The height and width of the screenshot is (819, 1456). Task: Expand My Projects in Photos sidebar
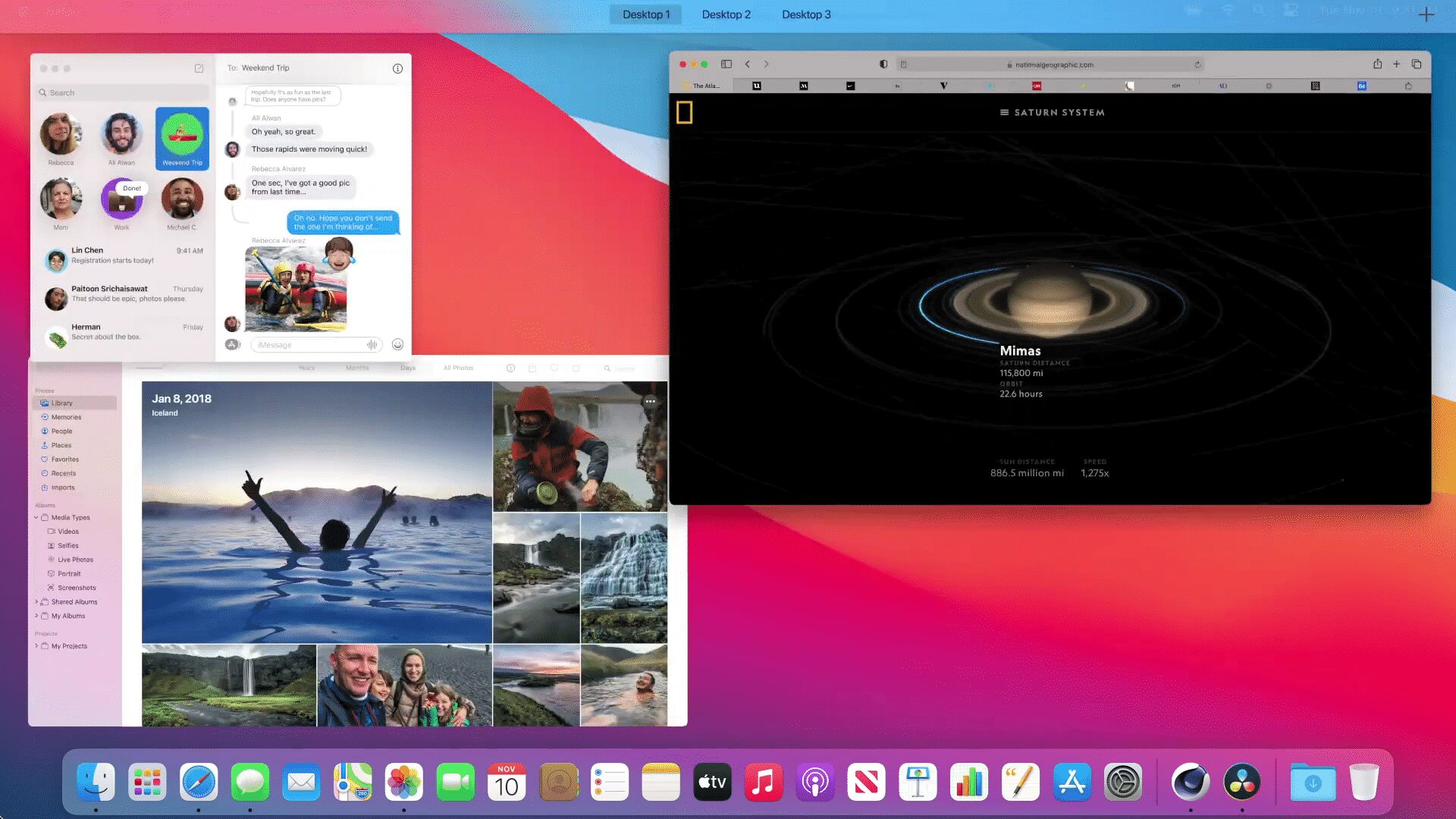pyautogui.click(x=36, y=645)
